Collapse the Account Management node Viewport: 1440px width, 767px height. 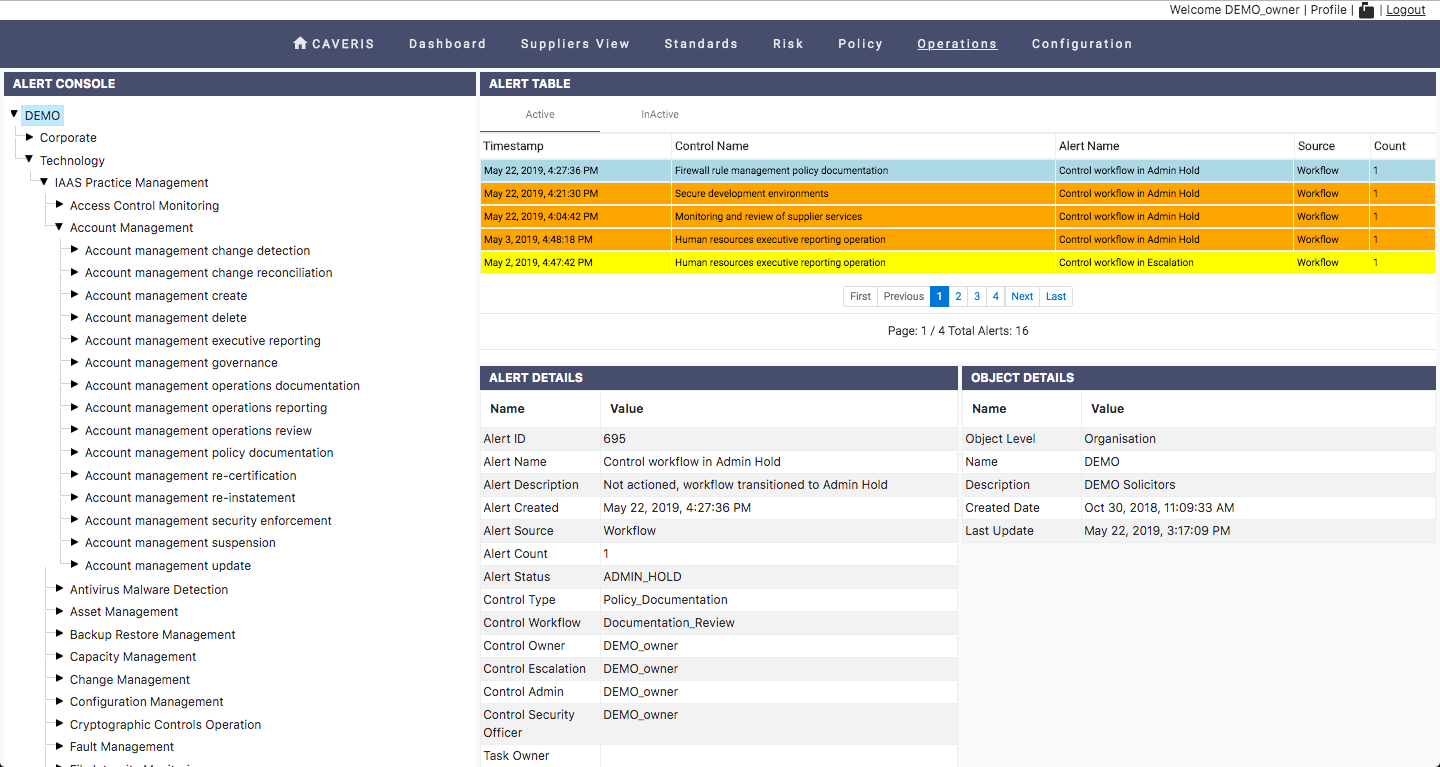(59, 227)
